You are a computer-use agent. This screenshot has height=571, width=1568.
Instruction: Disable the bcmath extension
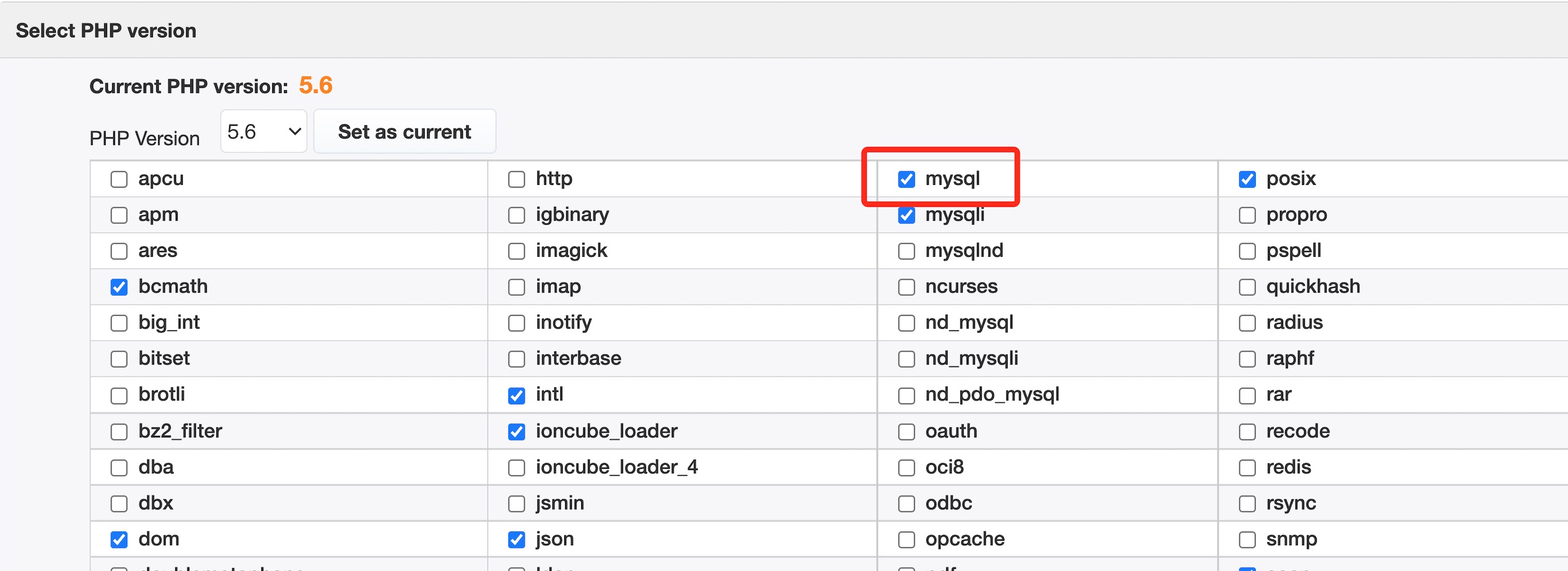[119, 287]
